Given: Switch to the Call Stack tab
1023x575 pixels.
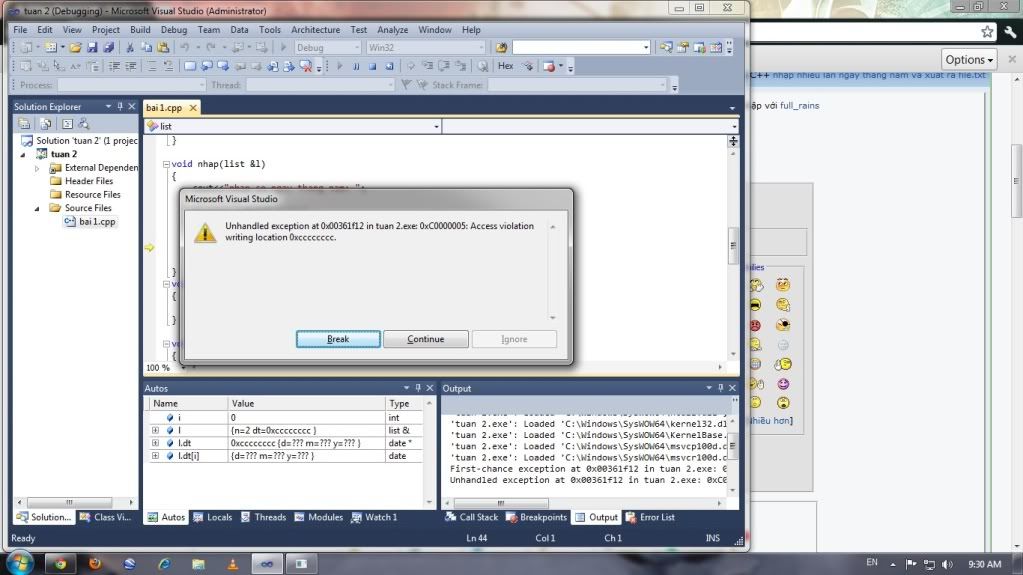Looking at the screenshot, I should pyautogui.click(x=472, y=517).
